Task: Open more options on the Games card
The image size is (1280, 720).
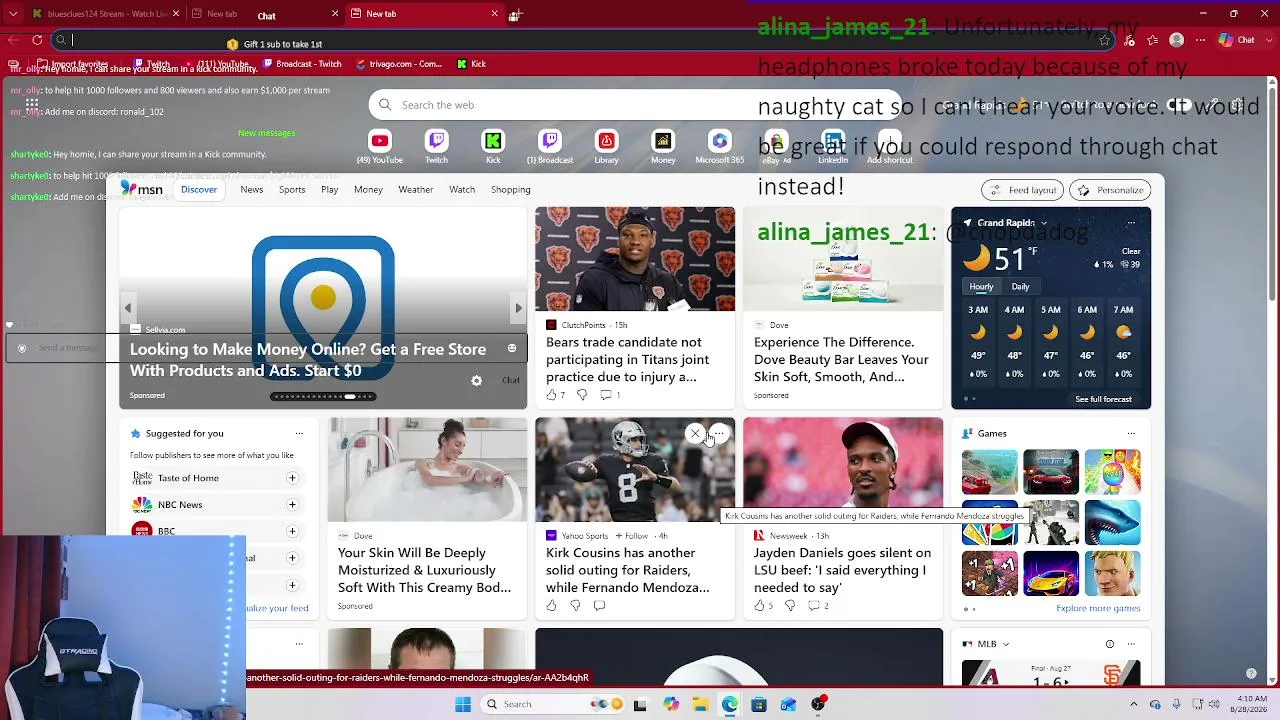Action: point(1131,433)
